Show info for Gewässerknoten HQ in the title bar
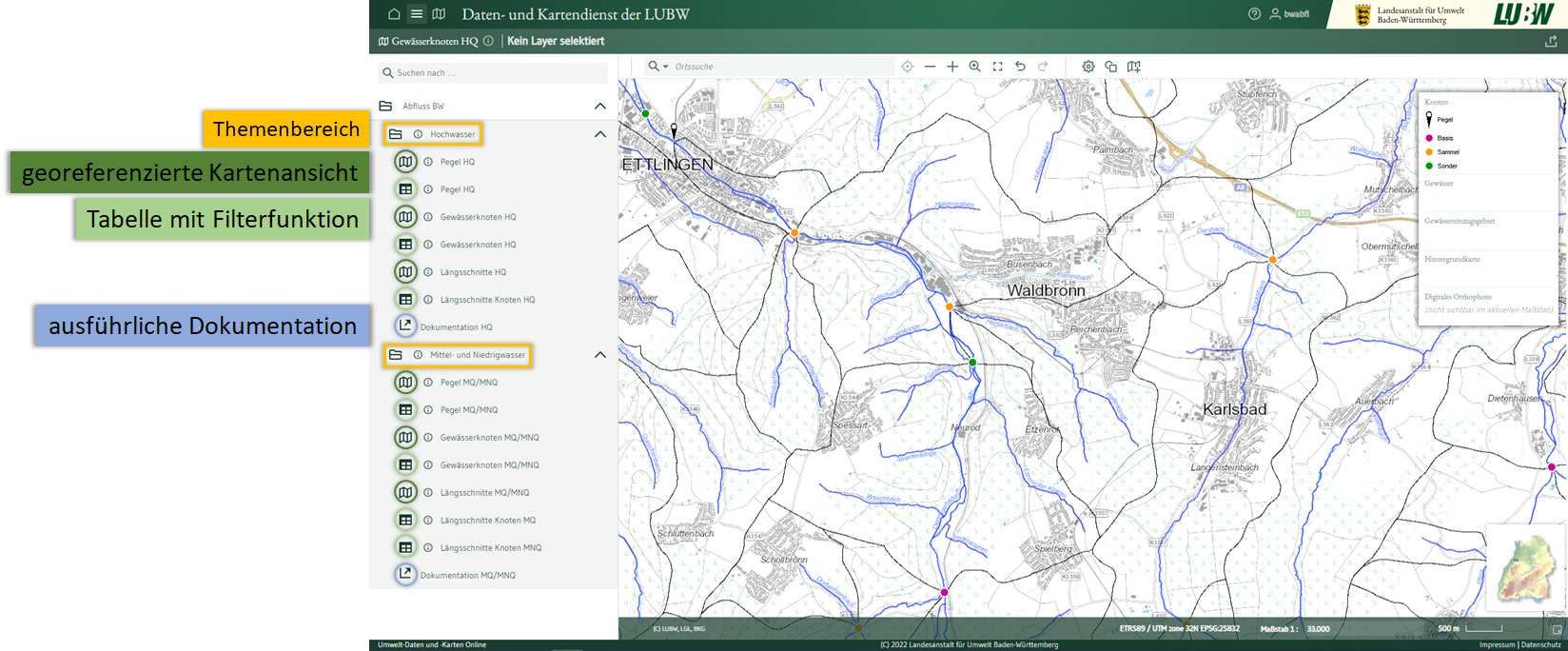Image resolution: width=1568 pixels, height=651 pixels. 488,41
